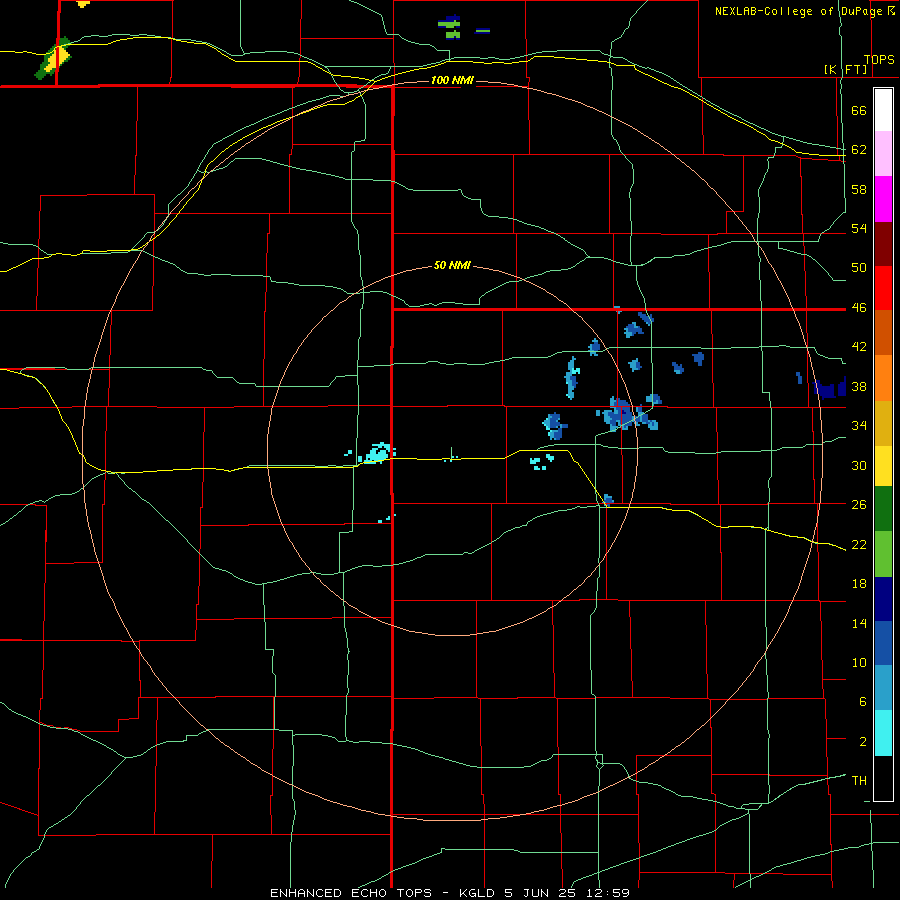Click the "6" legend value

[863, 702]
